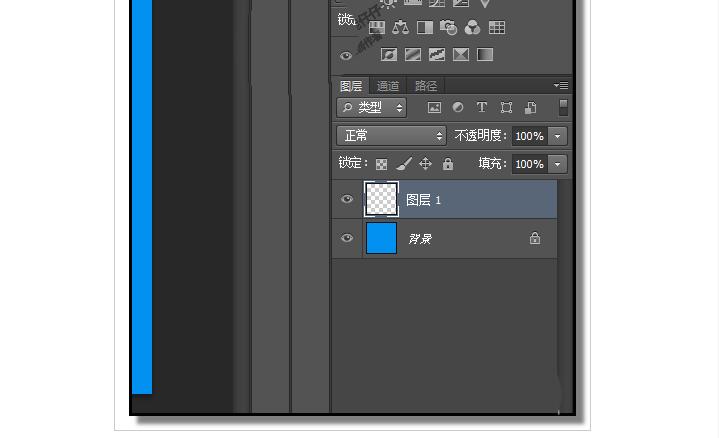Open the Layers panel flyout menu
This screenshot has width=719, height=438.
click(561, 85)
